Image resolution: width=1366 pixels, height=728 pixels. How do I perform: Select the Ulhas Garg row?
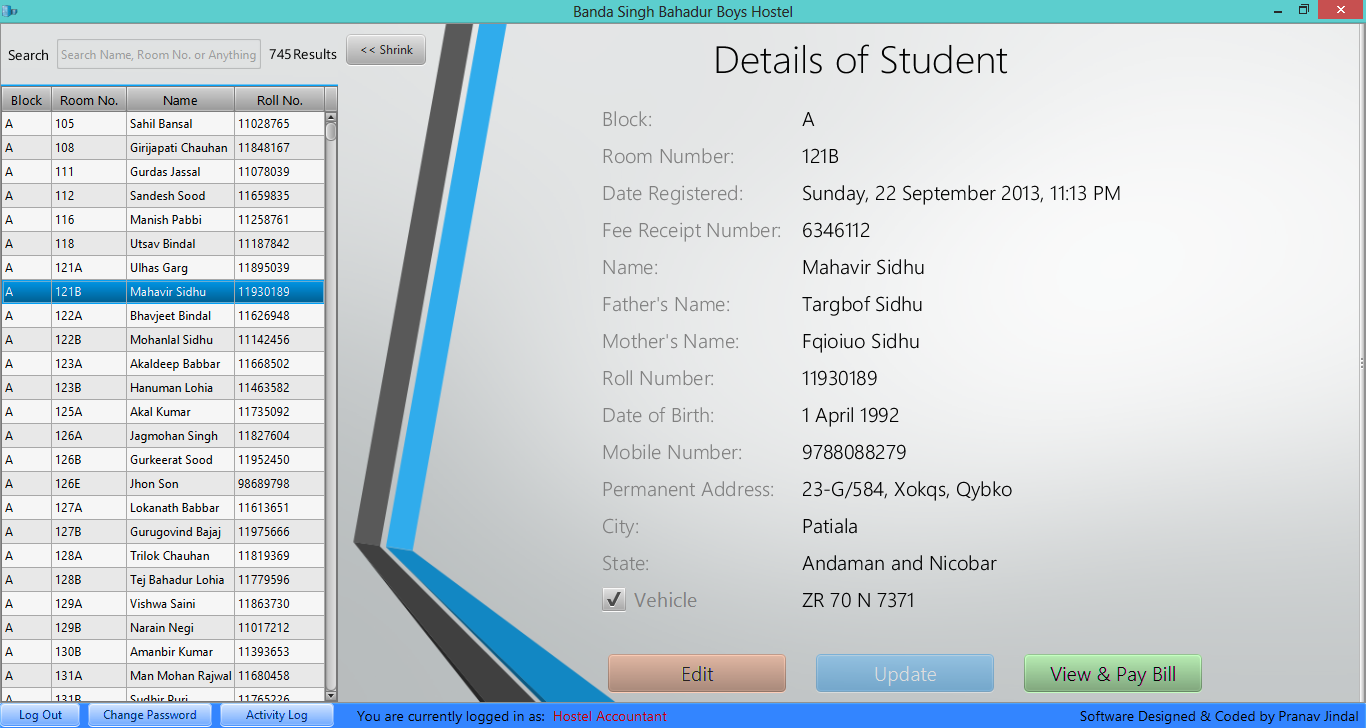click(163, 268)
